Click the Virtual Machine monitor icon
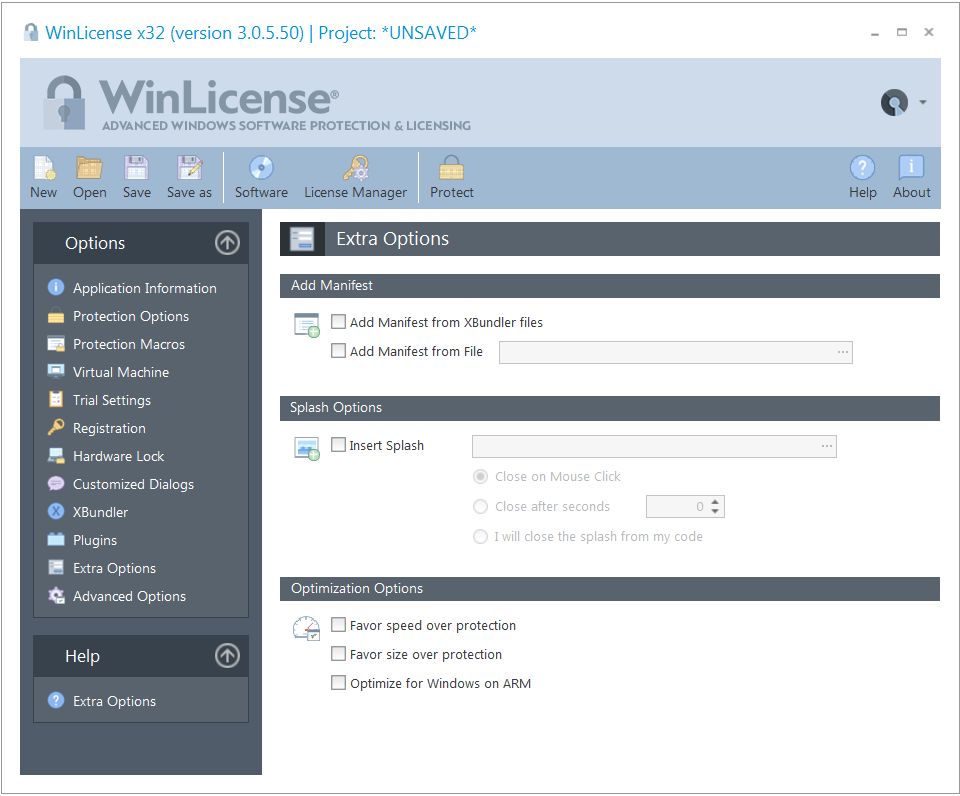 [x=56, y=372]
